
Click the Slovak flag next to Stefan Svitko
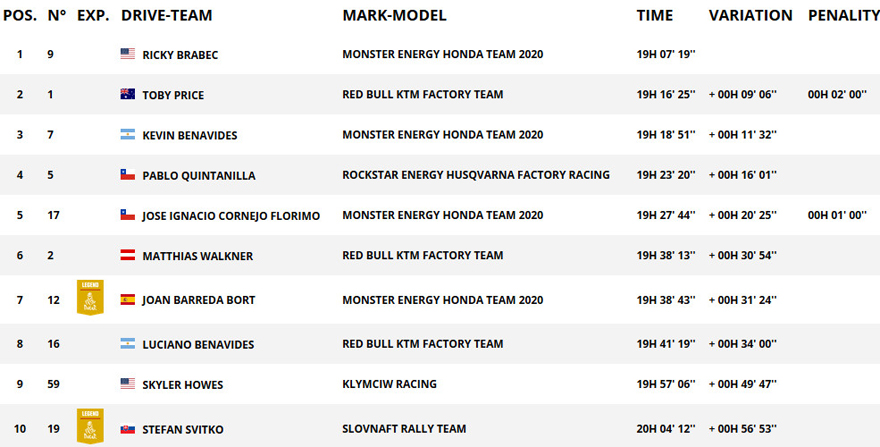pyautogui.click(x=127, y=429)
